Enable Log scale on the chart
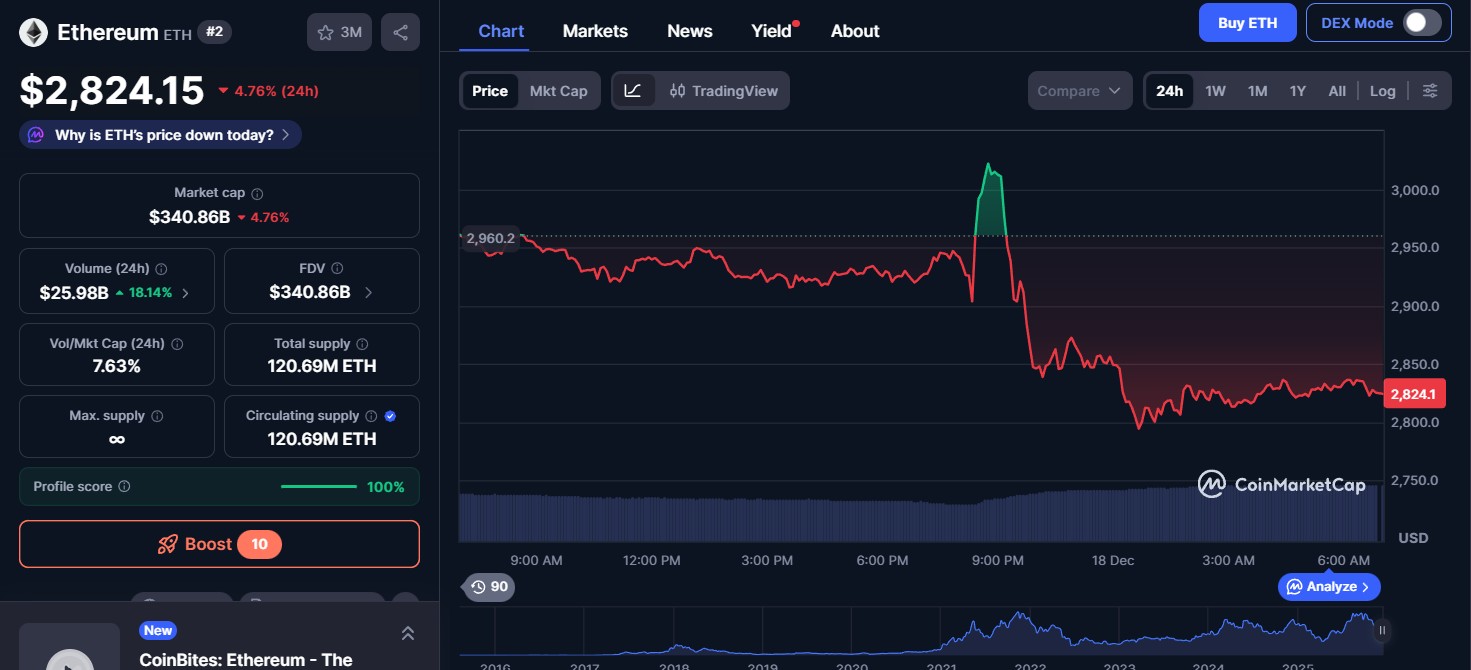The image size is (1471, 670). pyautogui.click(x=1382, y=90)
